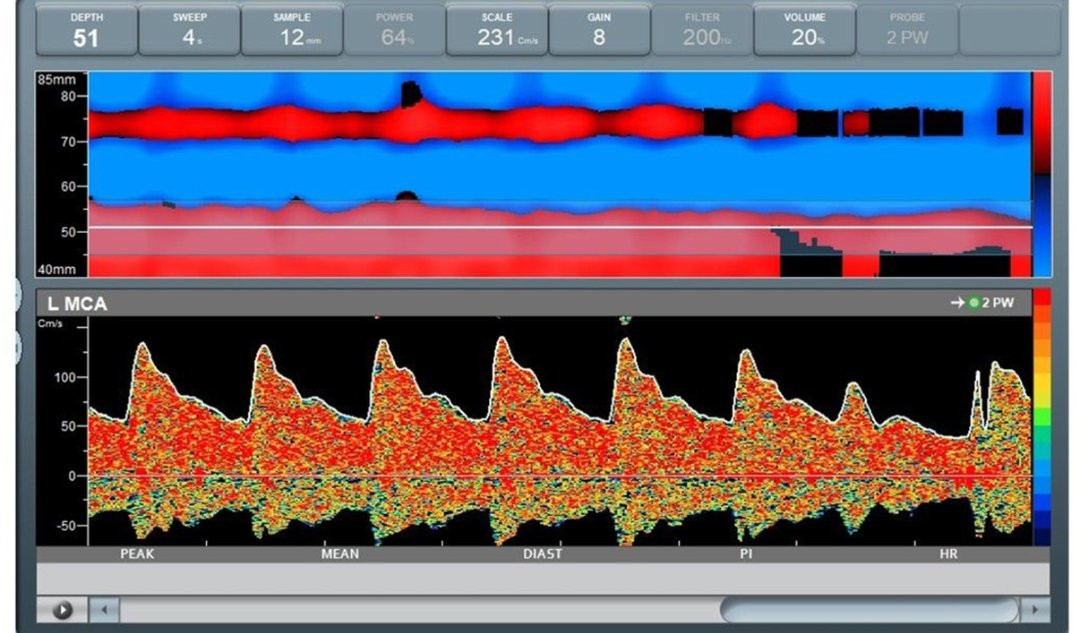Select the SWEEP 4 s setting
1080x633 pixels.
click(189, 29)
